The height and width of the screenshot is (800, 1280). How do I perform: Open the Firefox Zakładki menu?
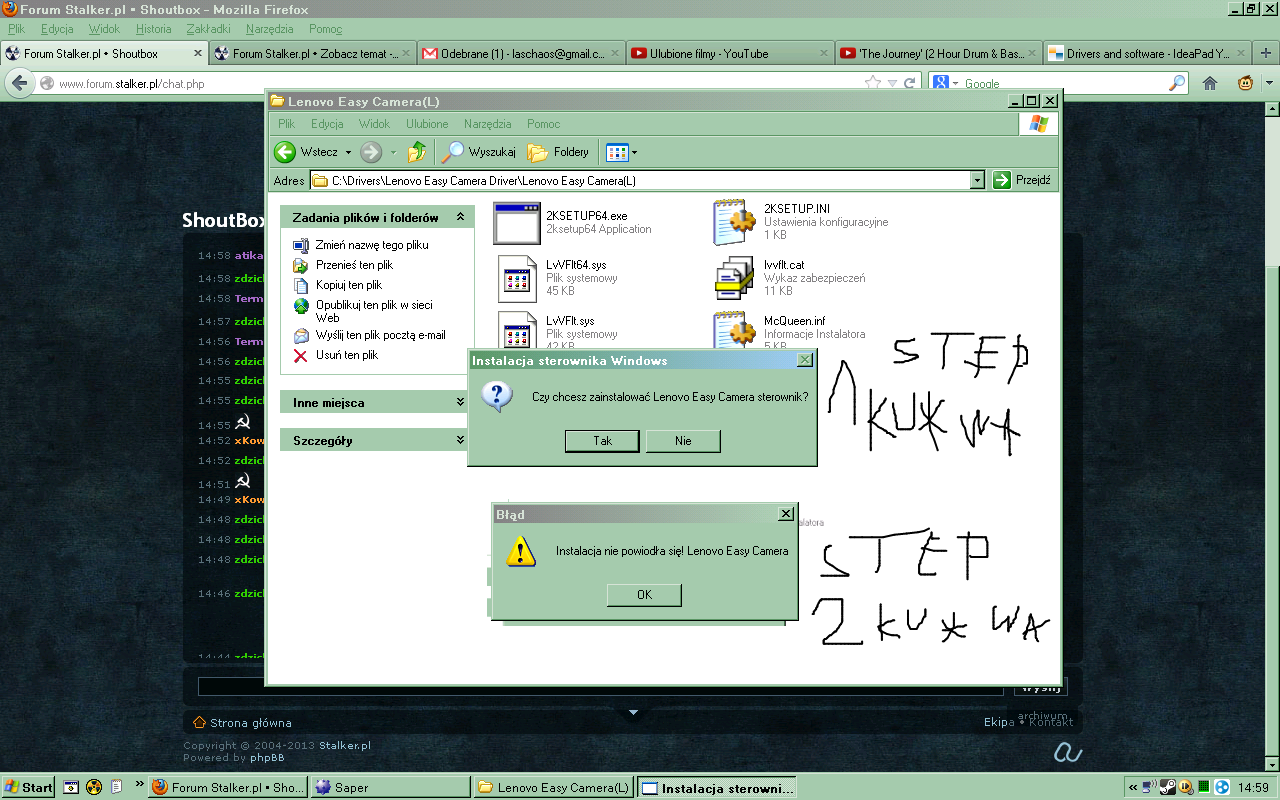click(208, 29)
